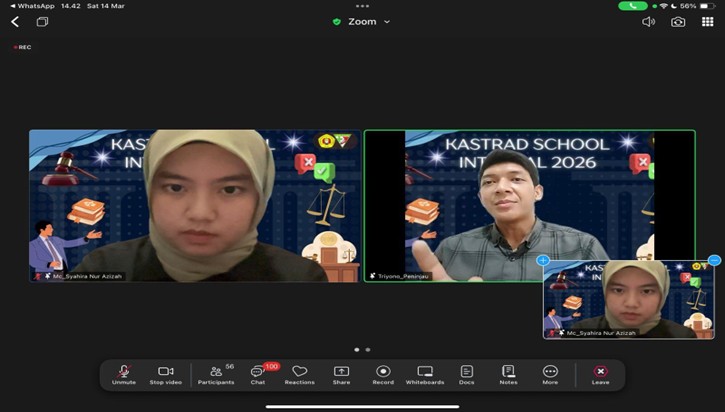The image size is (725, 412).
Task: Open Whiteboards from the toolbar
Action: (x=425, y=373)
